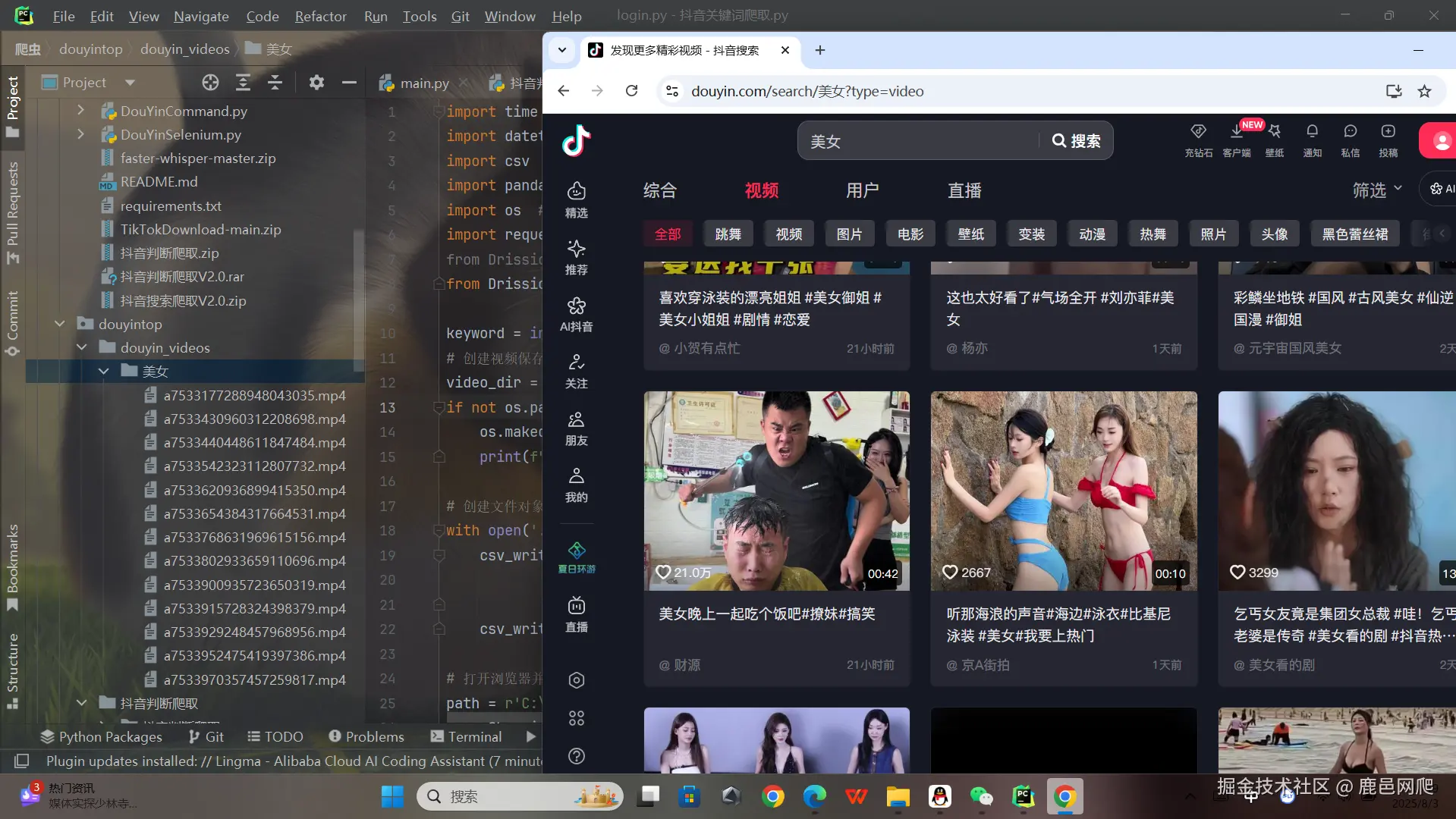This screenshot has height=819, width=1456.
Task: Open the 夏日环游 sidebar entry
Action: point(577,557)
